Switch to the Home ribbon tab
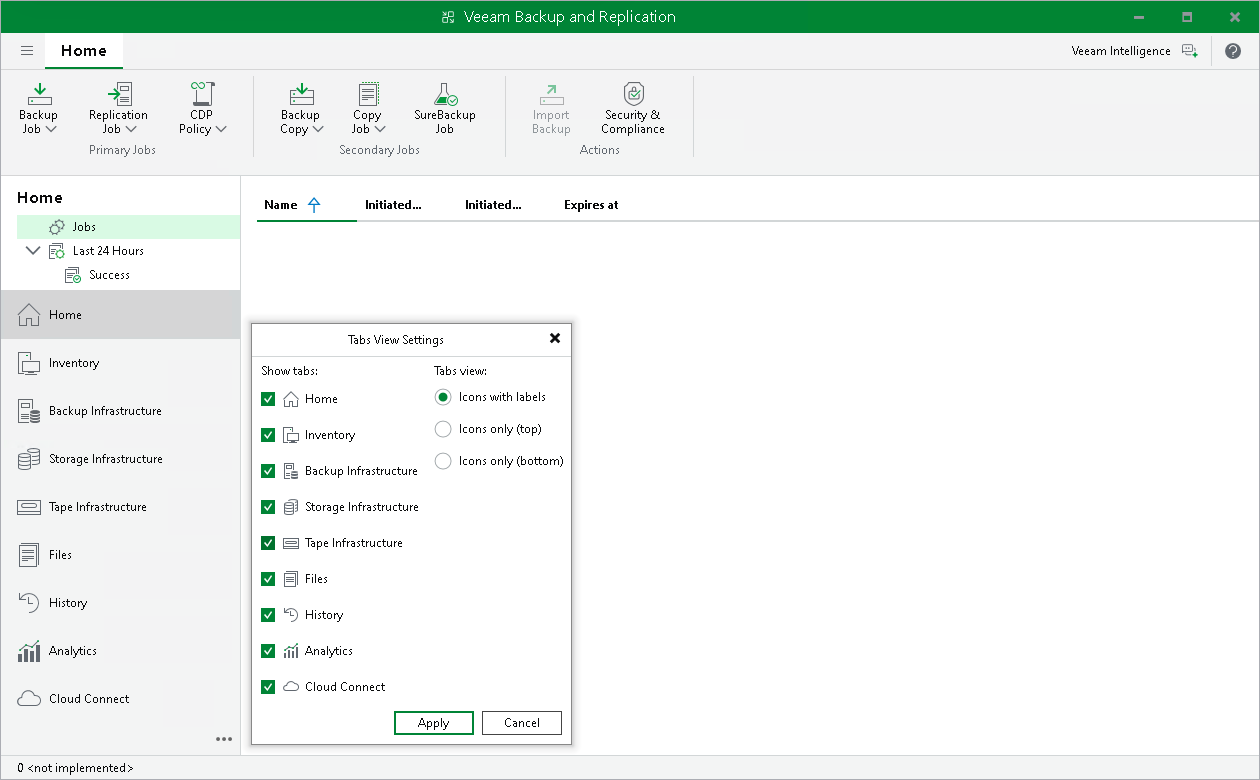This screenshot has height=780, width=1260. coord(84,51)
